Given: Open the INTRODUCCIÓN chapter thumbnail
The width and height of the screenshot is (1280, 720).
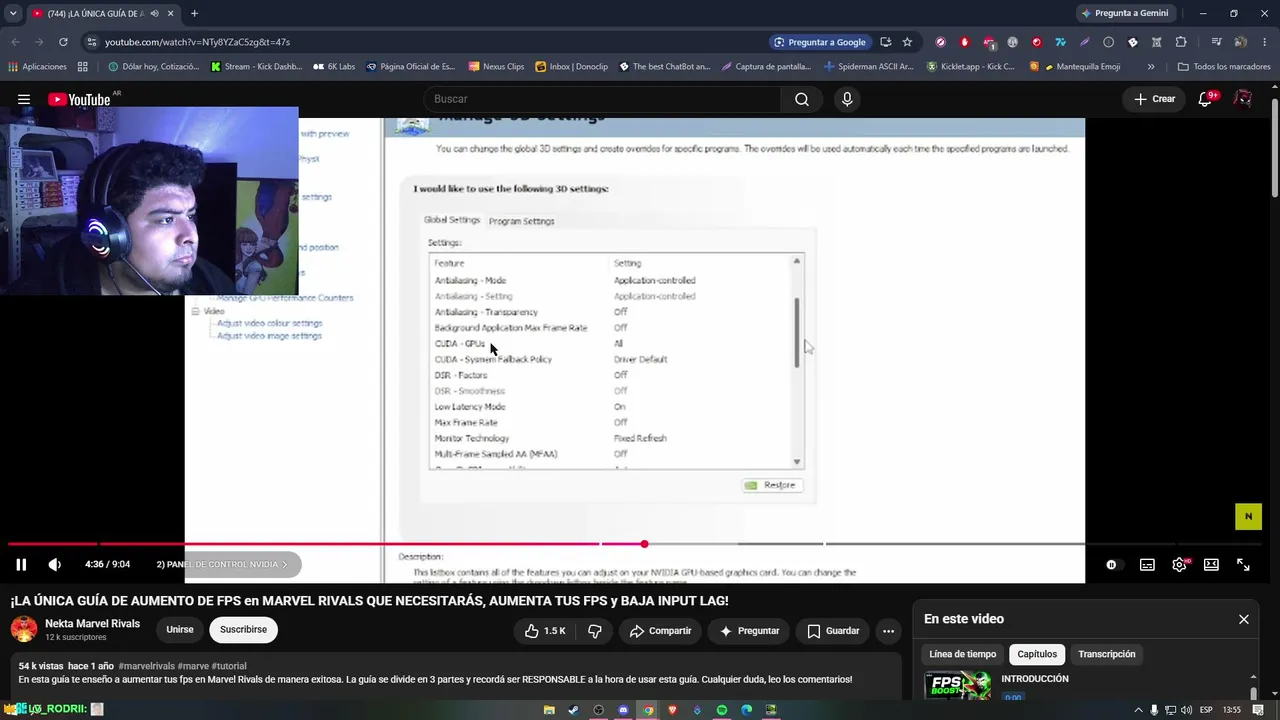Looking at the screenshot, I should [958, 686].
